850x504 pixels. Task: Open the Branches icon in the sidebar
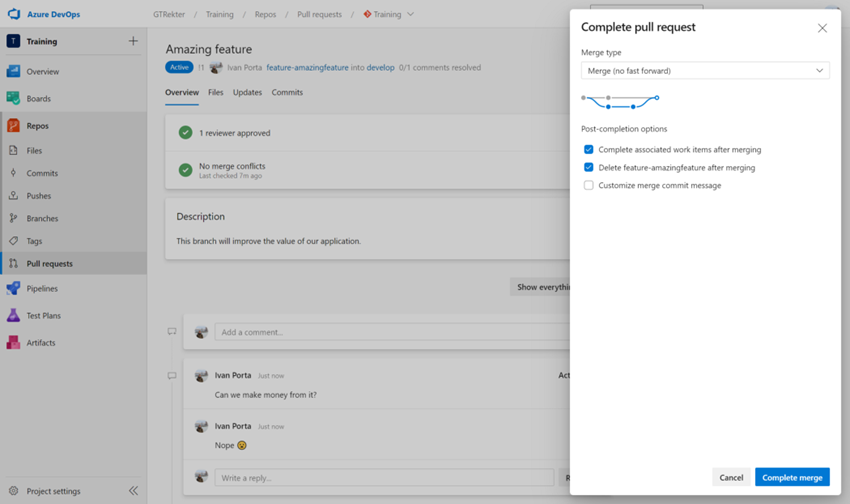tap(14, 218)
